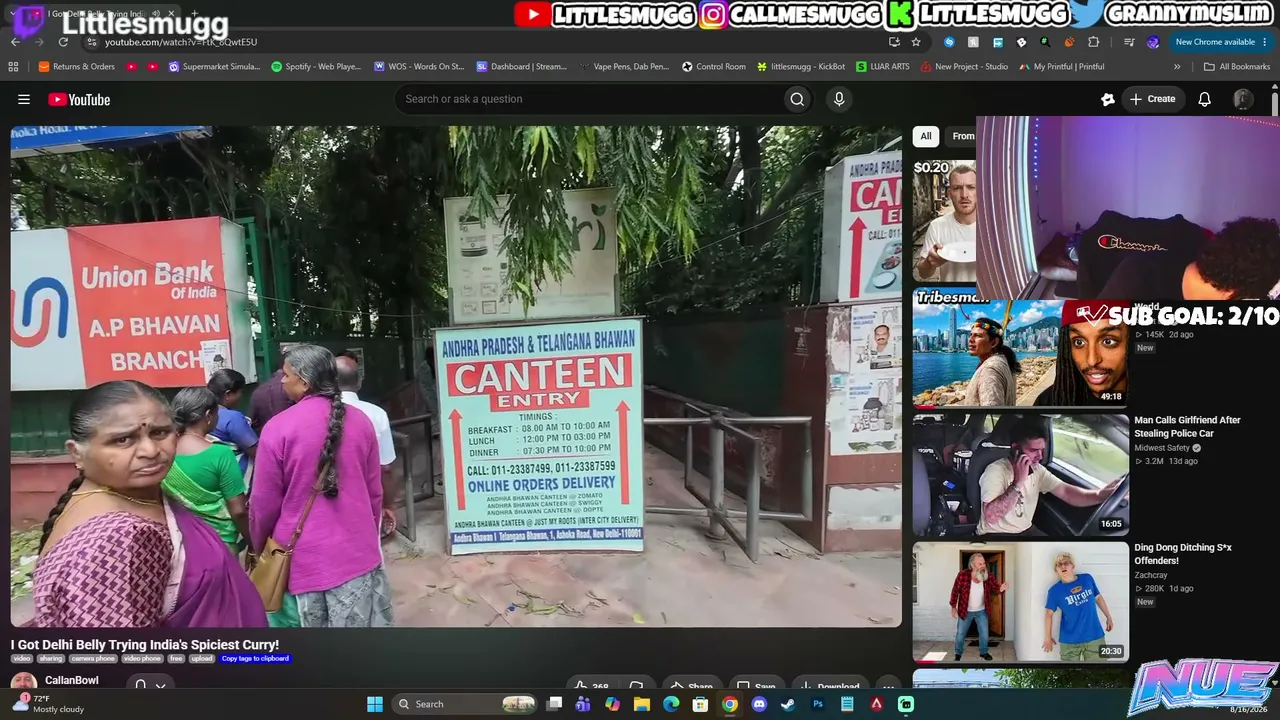Open the 'Supermarket Simula...' bookmark
This screenshot has width=1280, height=720.
pyautogui.click(x=214, y=67)
